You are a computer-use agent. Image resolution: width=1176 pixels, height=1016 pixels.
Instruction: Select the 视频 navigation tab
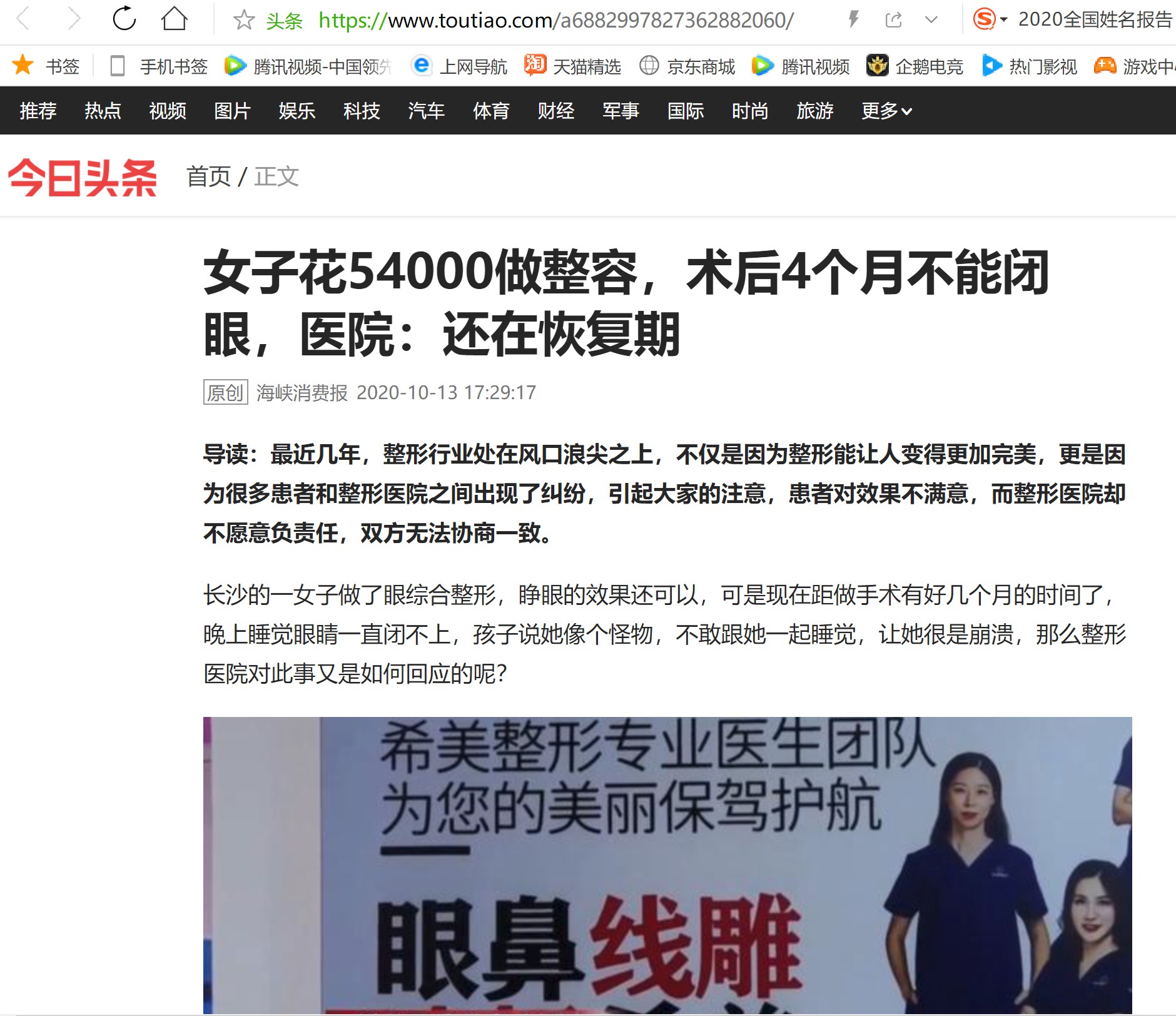pos(168,111)
